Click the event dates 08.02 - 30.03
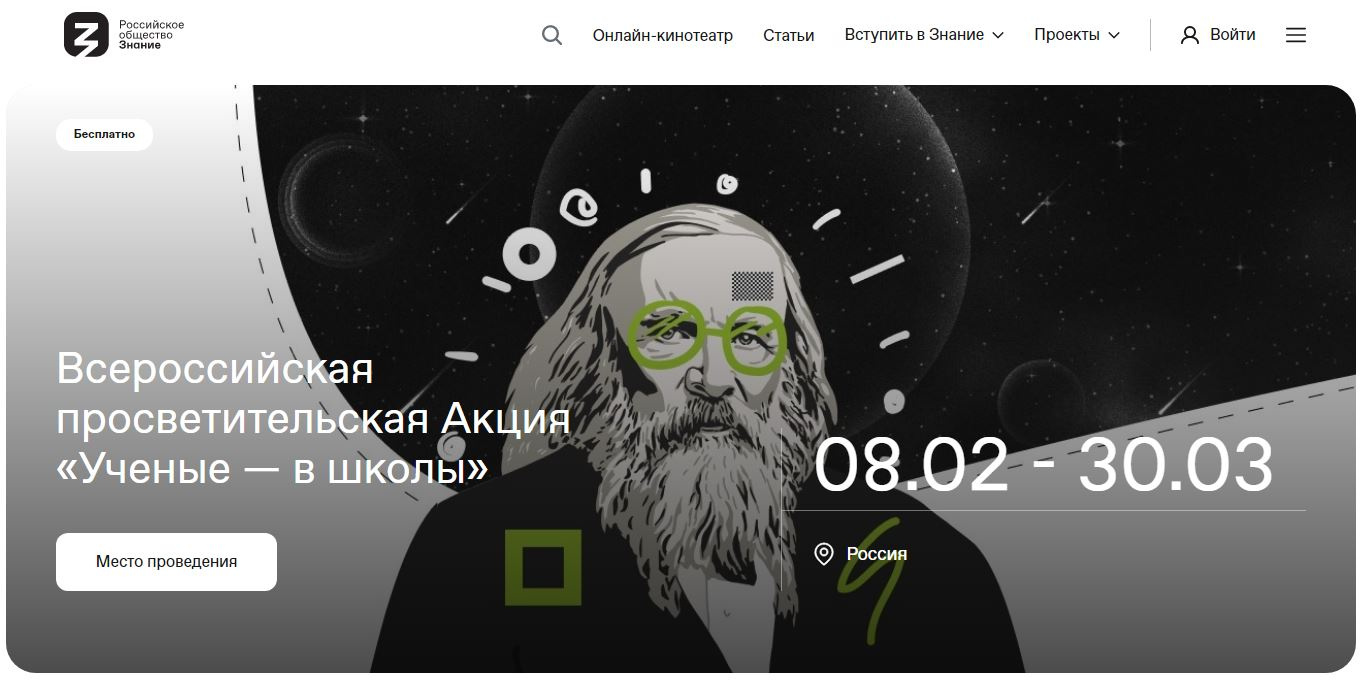Screen dimensions: 1364x682 pyautogui.click(x=1043, y=465)
